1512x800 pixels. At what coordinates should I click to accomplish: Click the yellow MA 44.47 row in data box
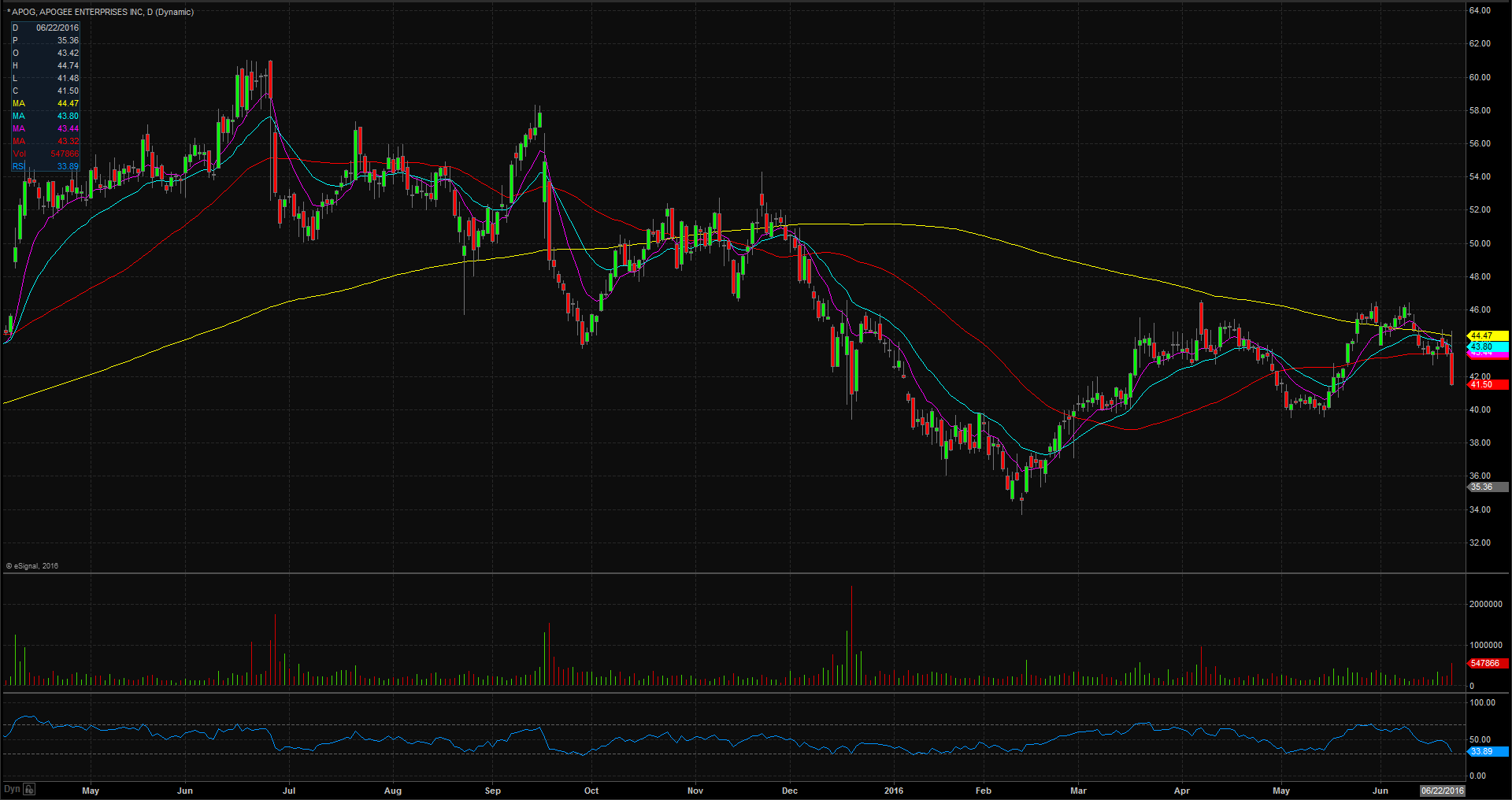click(x=45, y=103)
